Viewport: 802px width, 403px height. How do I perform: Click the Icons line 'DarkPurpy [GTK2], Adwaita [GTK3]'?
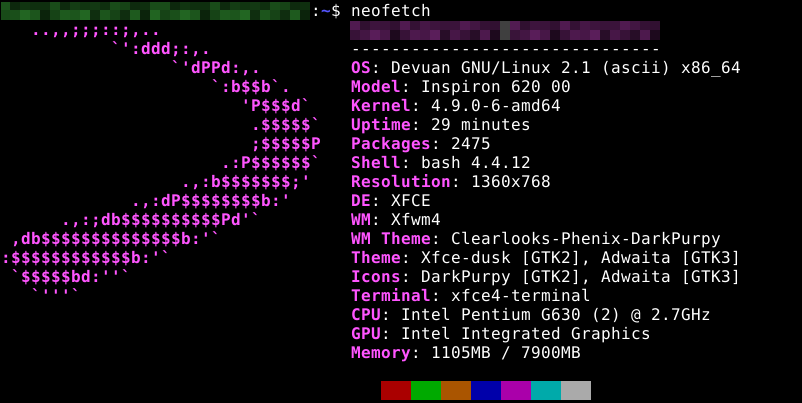581,277
